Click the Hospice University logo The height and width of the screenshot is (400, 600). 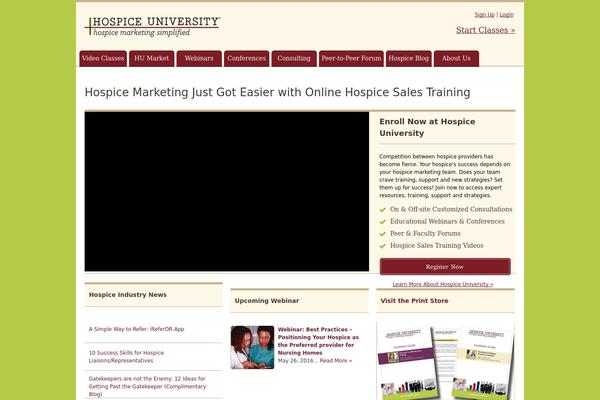coord(152,26)
